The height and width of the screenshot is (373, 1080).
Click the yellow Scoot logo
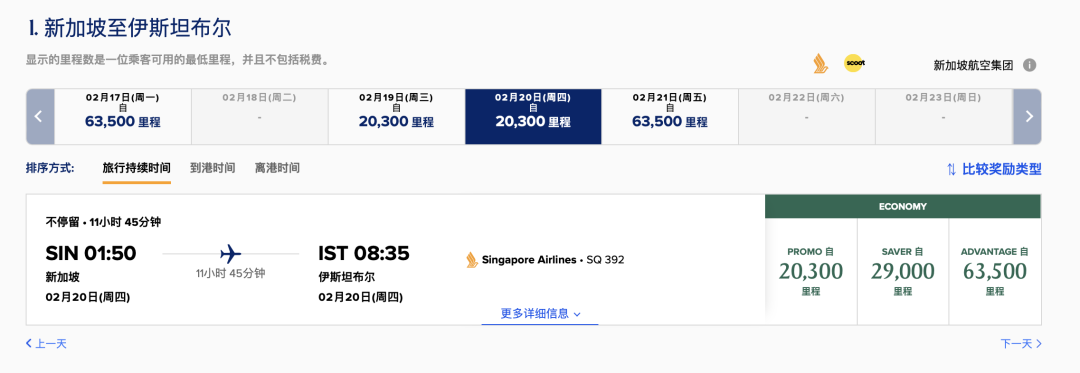pos(854,63)
